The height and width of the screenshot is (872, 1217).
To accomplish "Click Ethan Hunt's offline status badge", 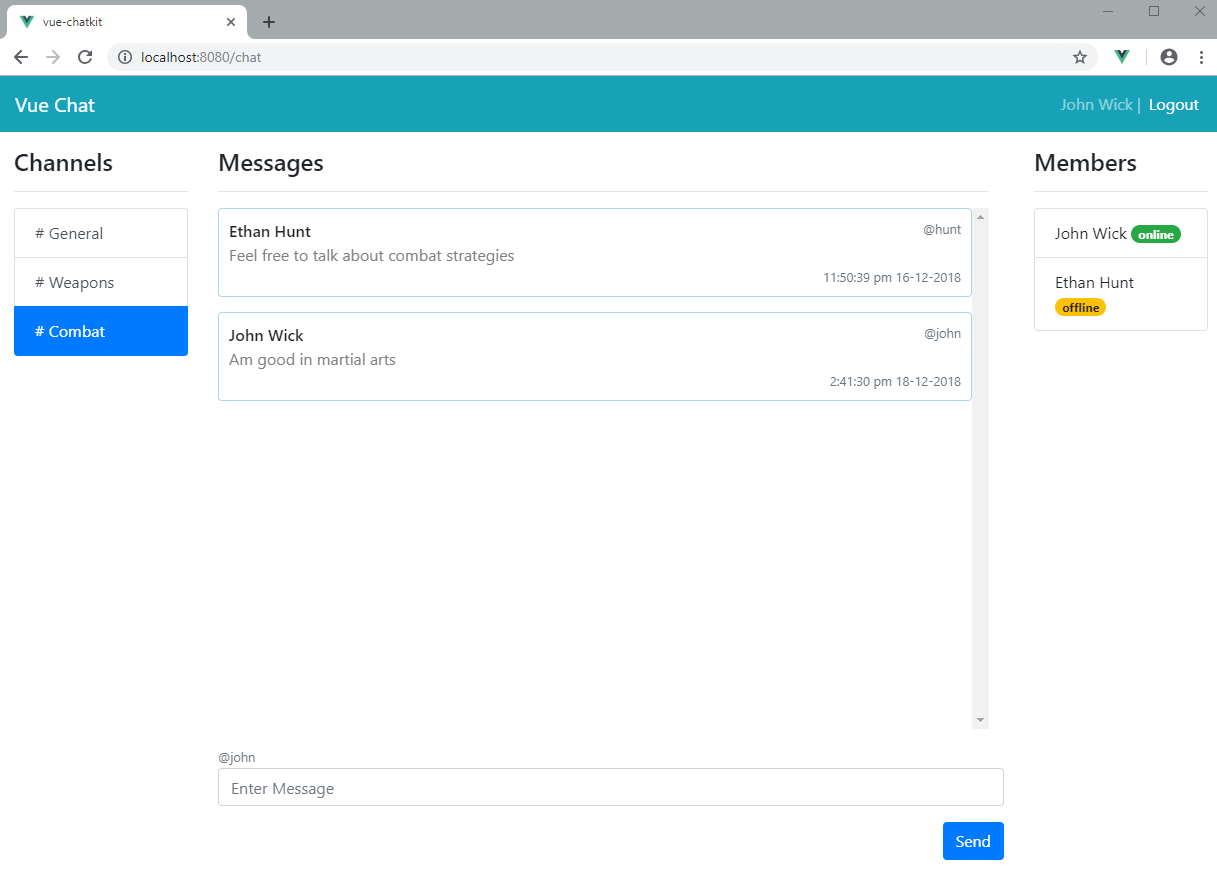I will (x=1080, y=307).
